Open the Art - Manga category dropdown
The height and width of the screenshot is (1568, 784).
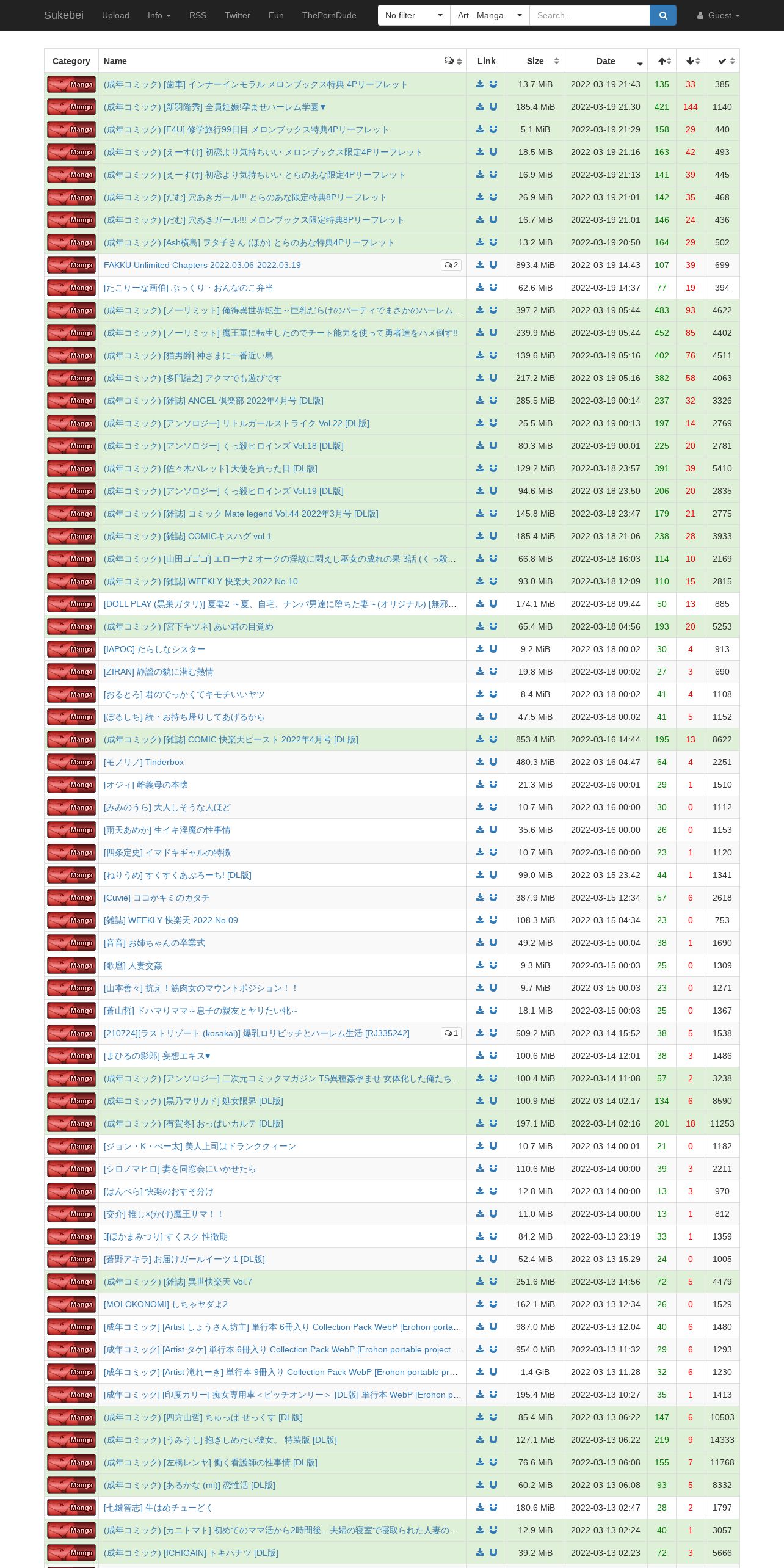[490, 15]
